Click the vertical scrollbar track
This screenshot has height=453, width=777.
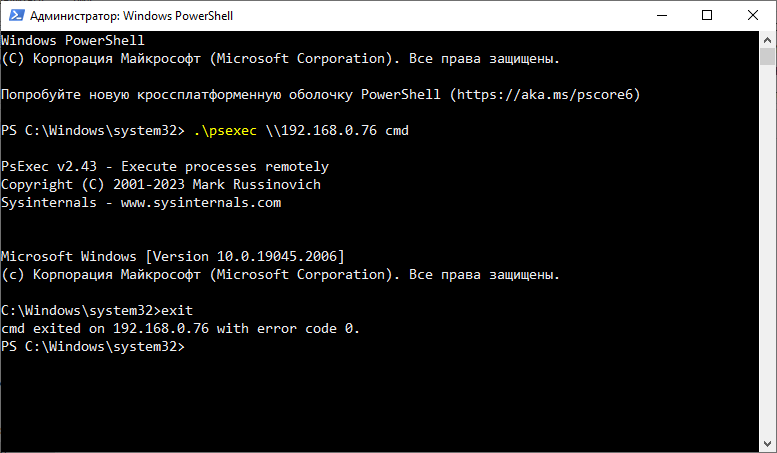tap(767, 250)
